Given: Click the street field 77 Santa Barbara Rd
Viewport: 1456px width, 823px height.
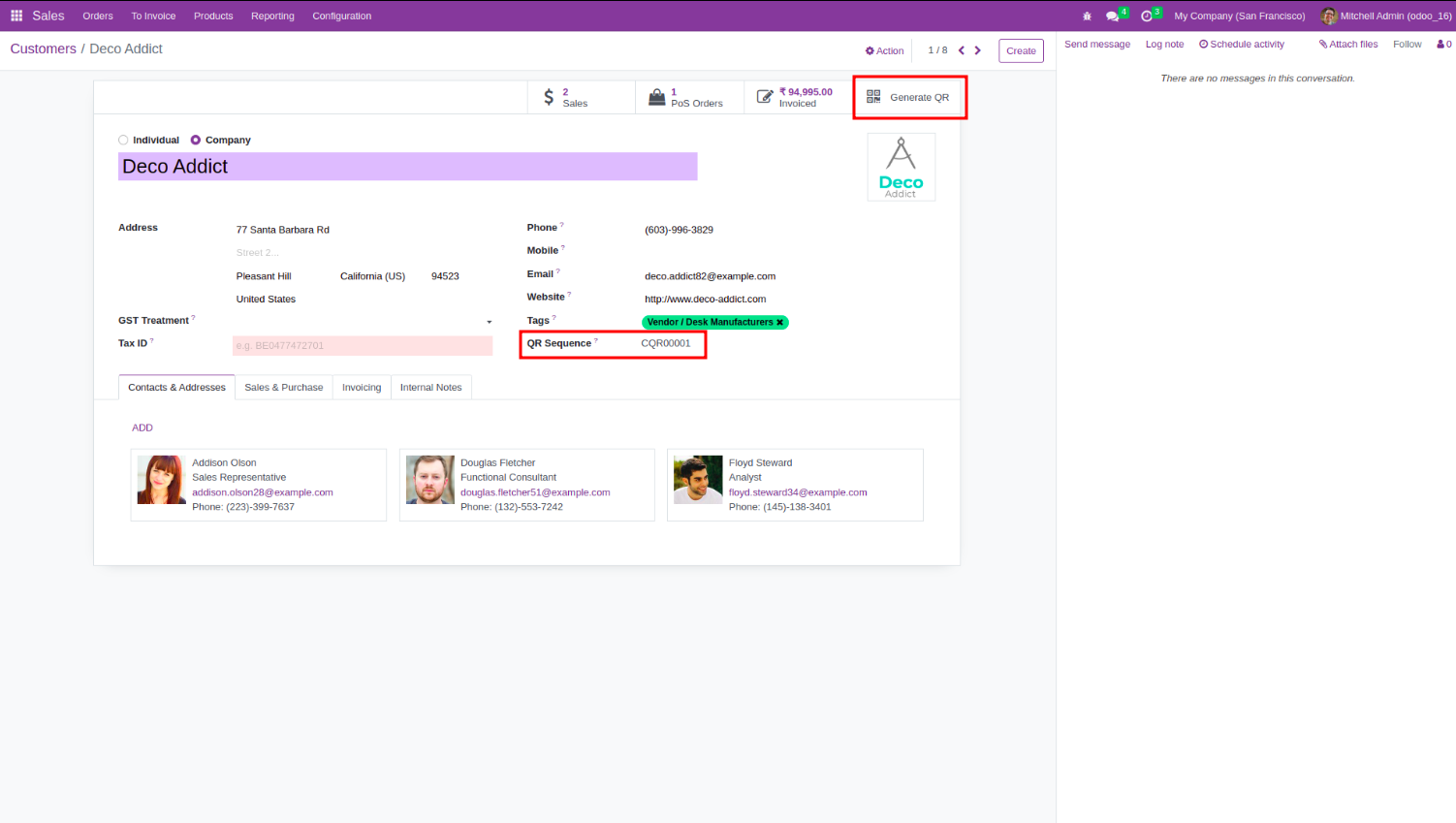Looking at the screenshot, I should [x=363, y=230].
